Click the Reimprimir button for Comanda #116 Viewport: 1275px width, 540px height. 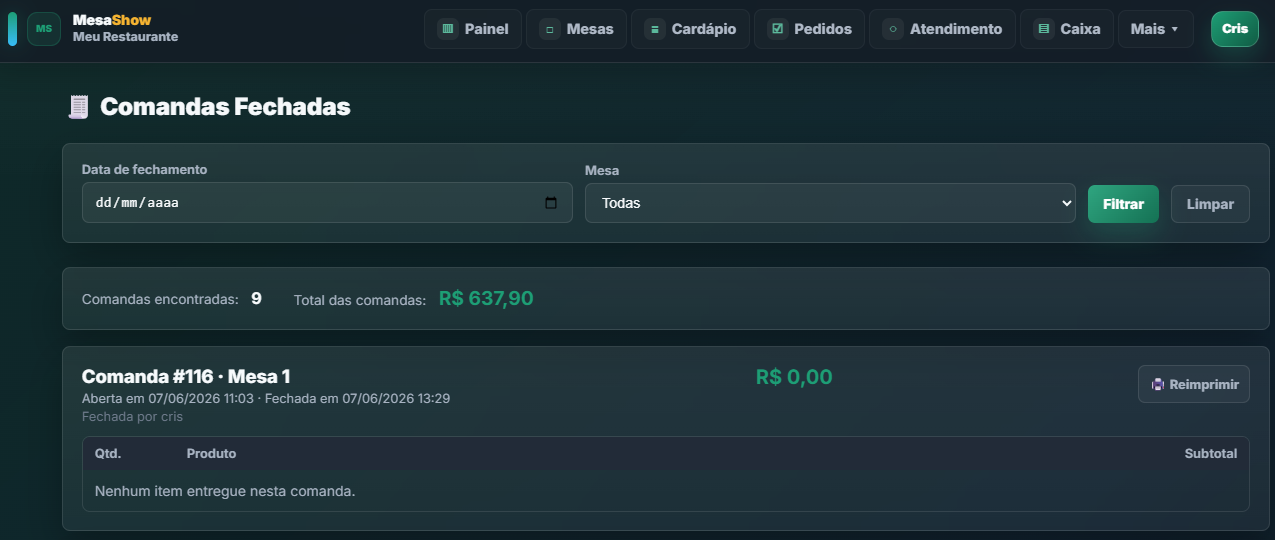pos(1193,384)
